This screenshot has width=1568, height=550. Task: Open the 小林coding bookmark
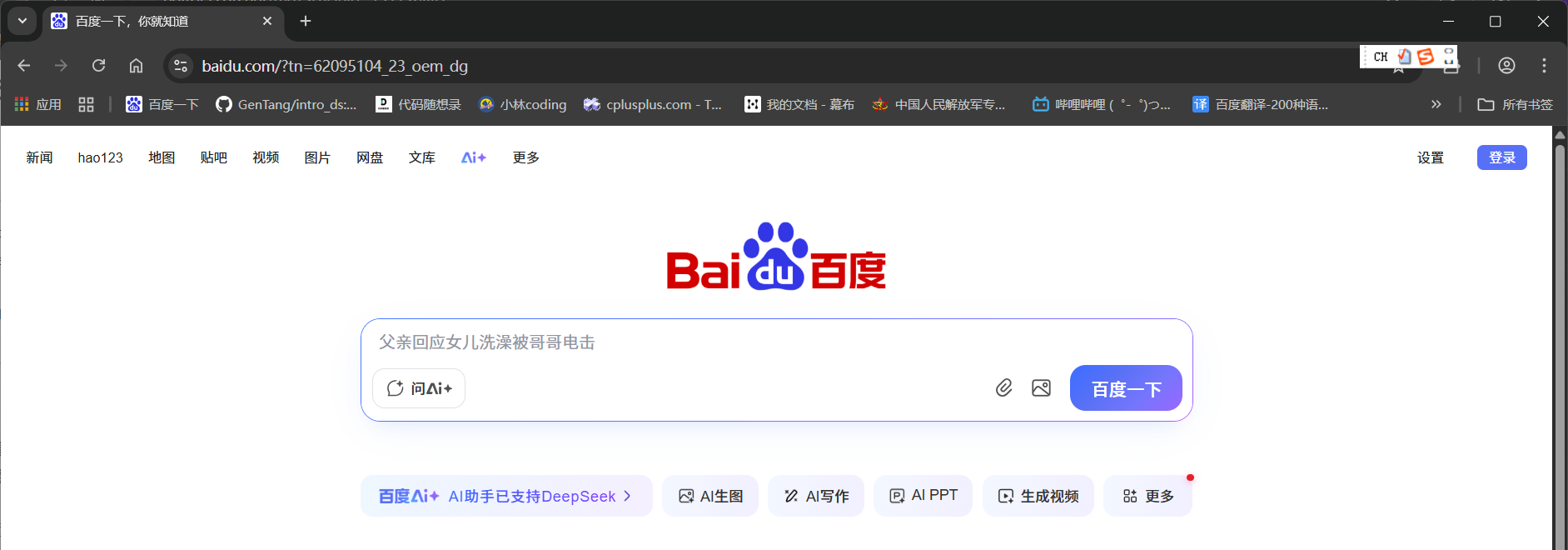(x=523, y=104)
